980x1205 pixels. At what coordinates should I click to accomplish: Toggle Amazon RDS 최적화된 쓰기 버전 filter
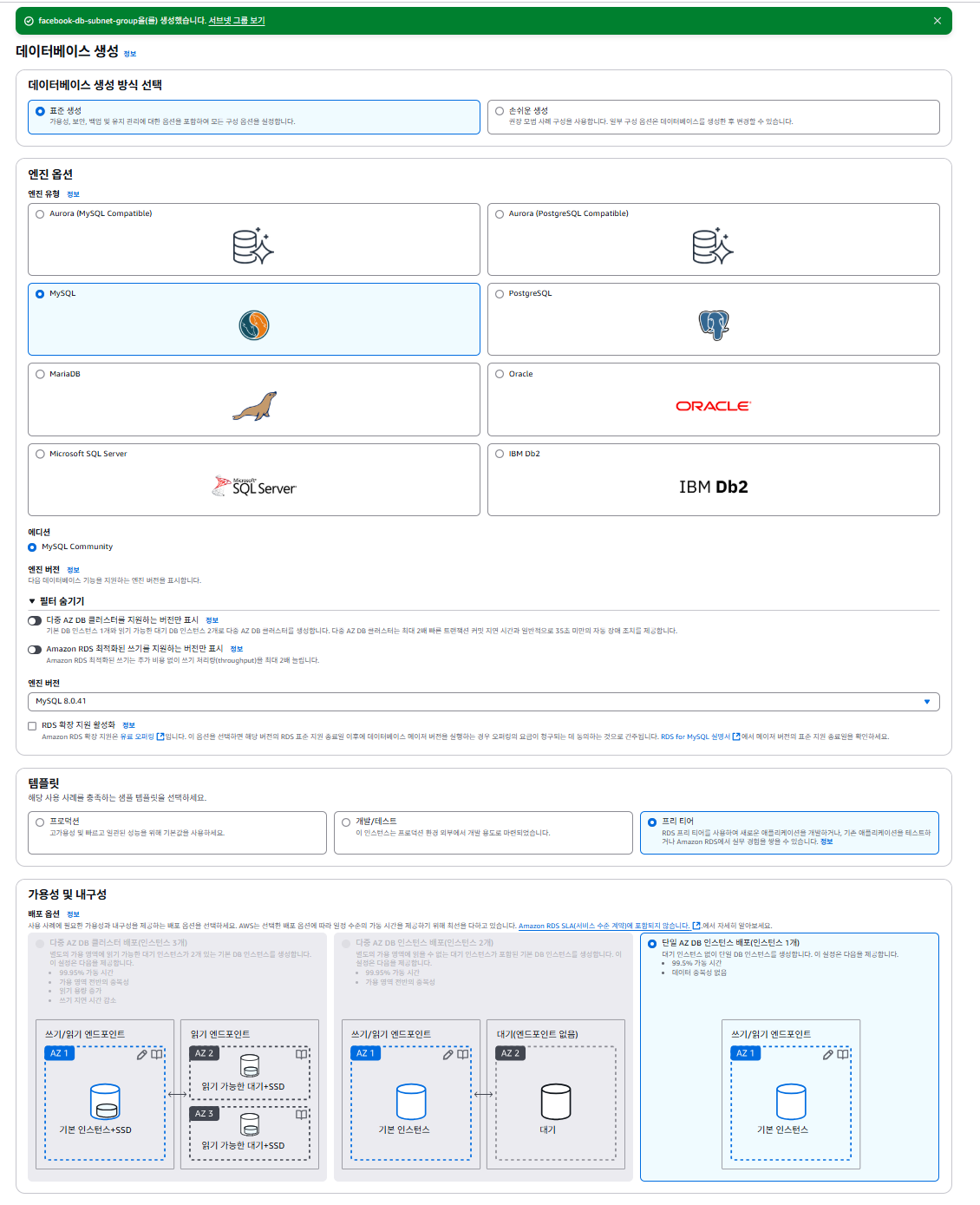35,650
